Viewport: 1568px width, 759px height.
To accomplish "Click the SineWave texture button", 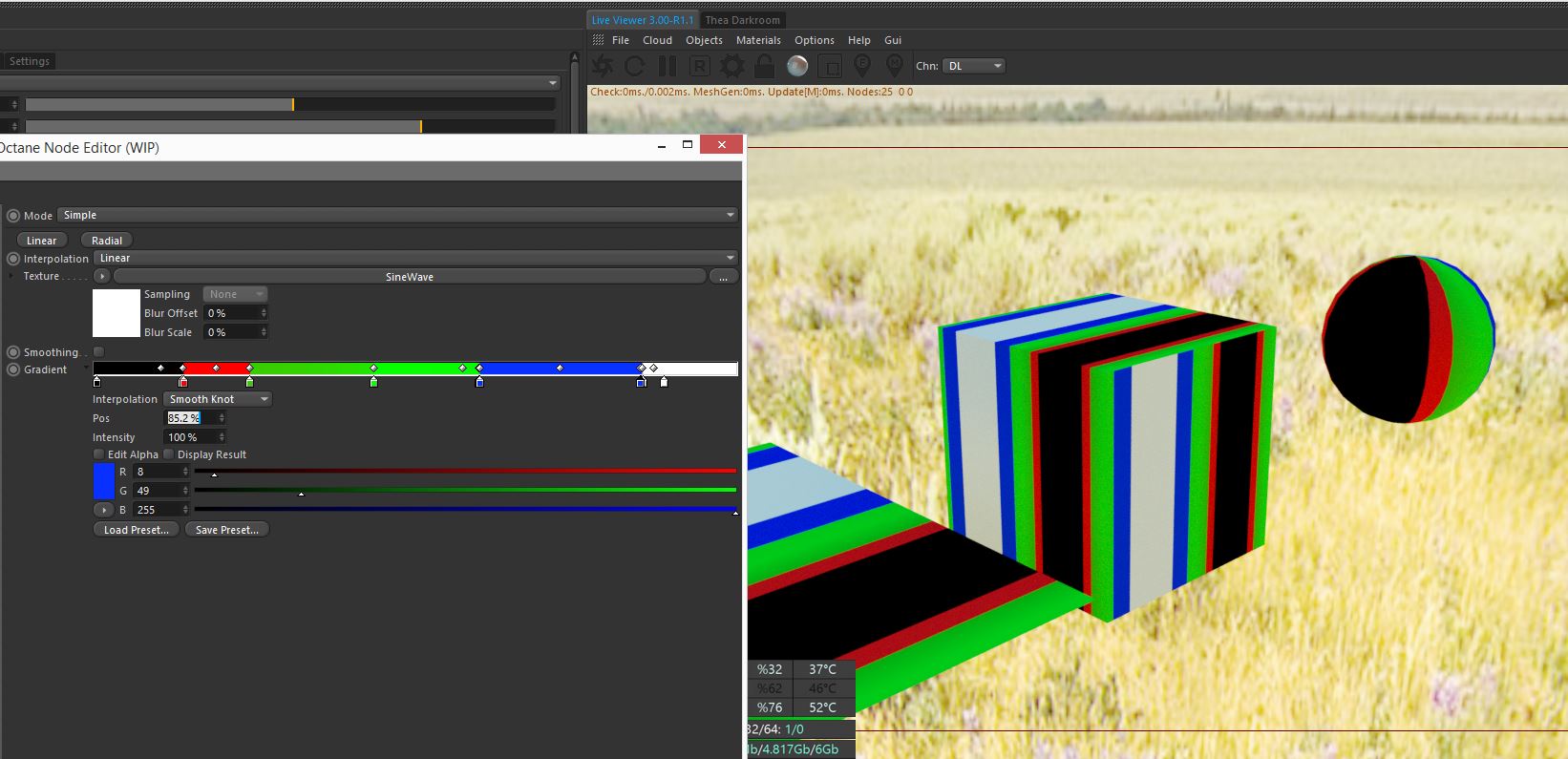I will point(410,276).
